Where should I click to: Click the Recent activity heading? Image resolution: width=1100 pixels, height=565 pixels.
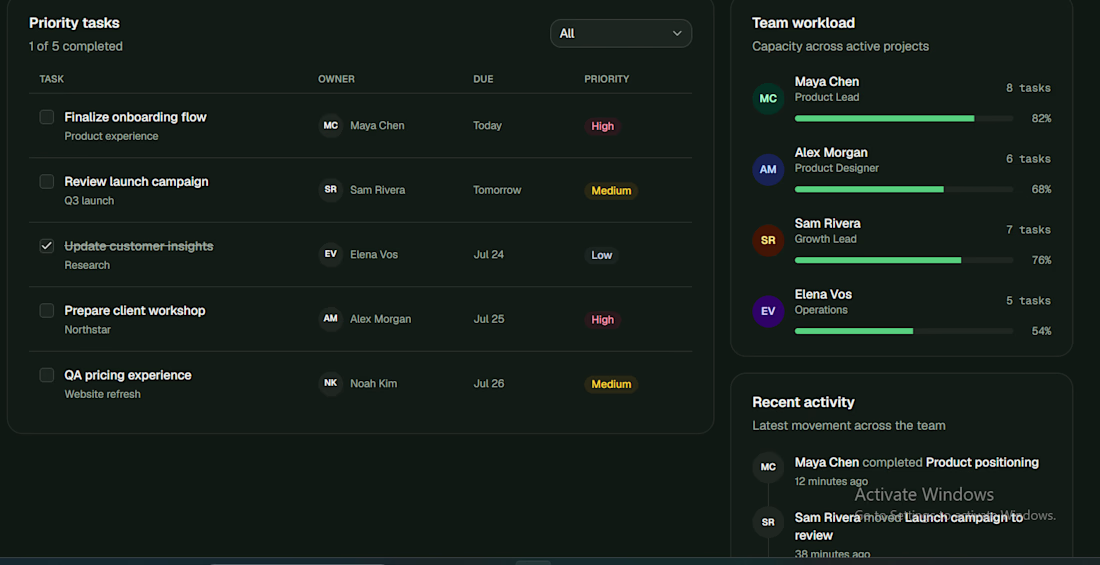(x=803, y=402)
